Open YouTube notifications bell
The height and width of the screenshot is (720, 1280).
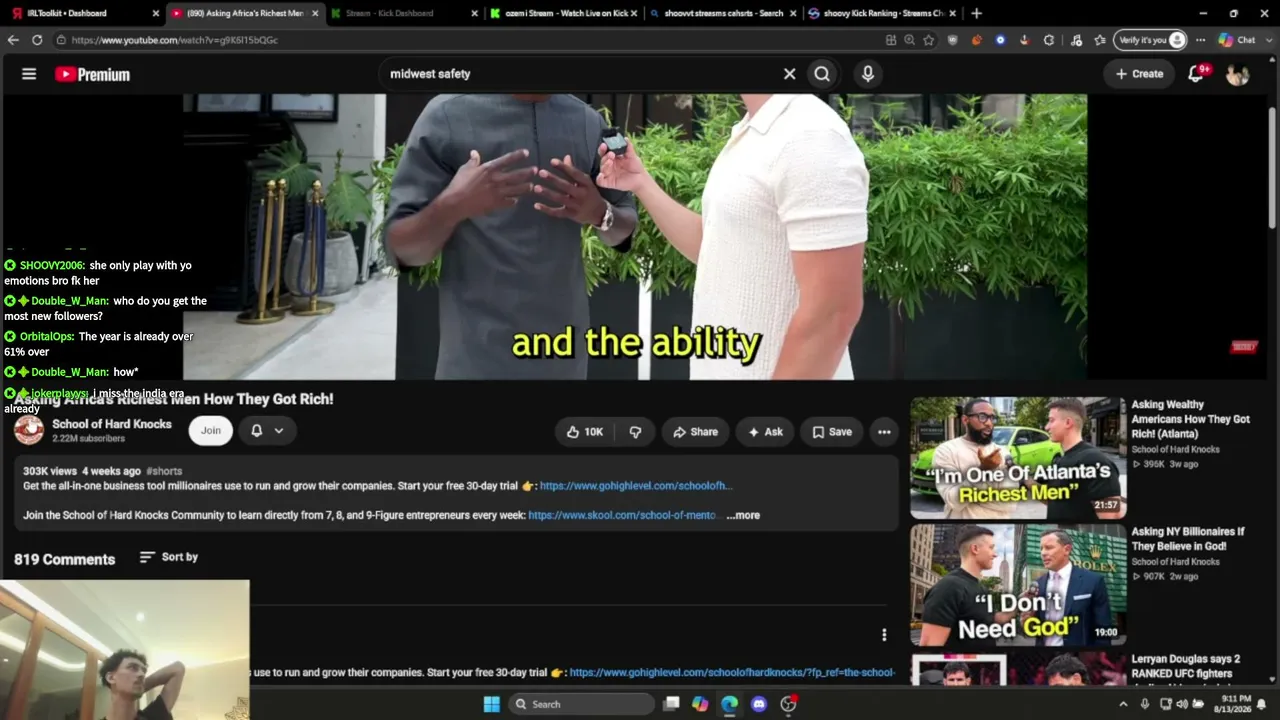point(1196,74)
